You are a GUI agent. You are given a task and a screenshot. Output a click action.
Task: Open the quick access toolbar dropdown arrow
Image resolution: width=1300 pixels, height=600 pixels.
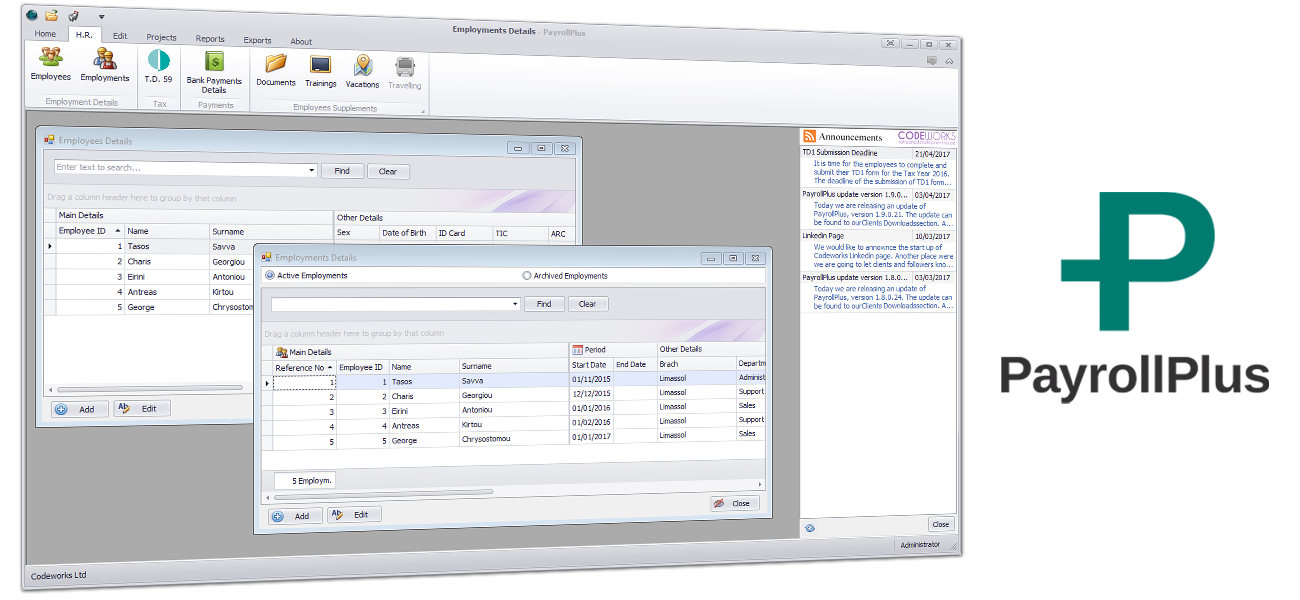click(x=101, y=17)
